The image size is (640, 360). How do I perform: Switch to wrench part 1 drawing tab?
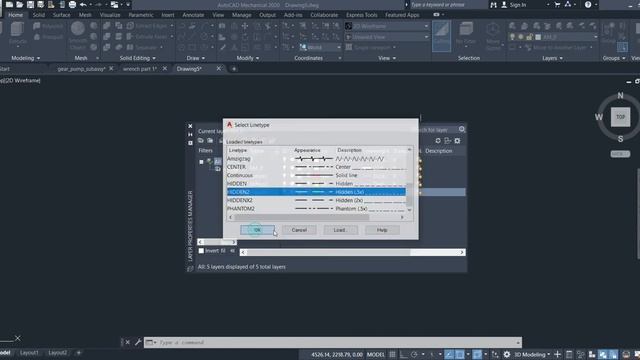pos(140,69)
